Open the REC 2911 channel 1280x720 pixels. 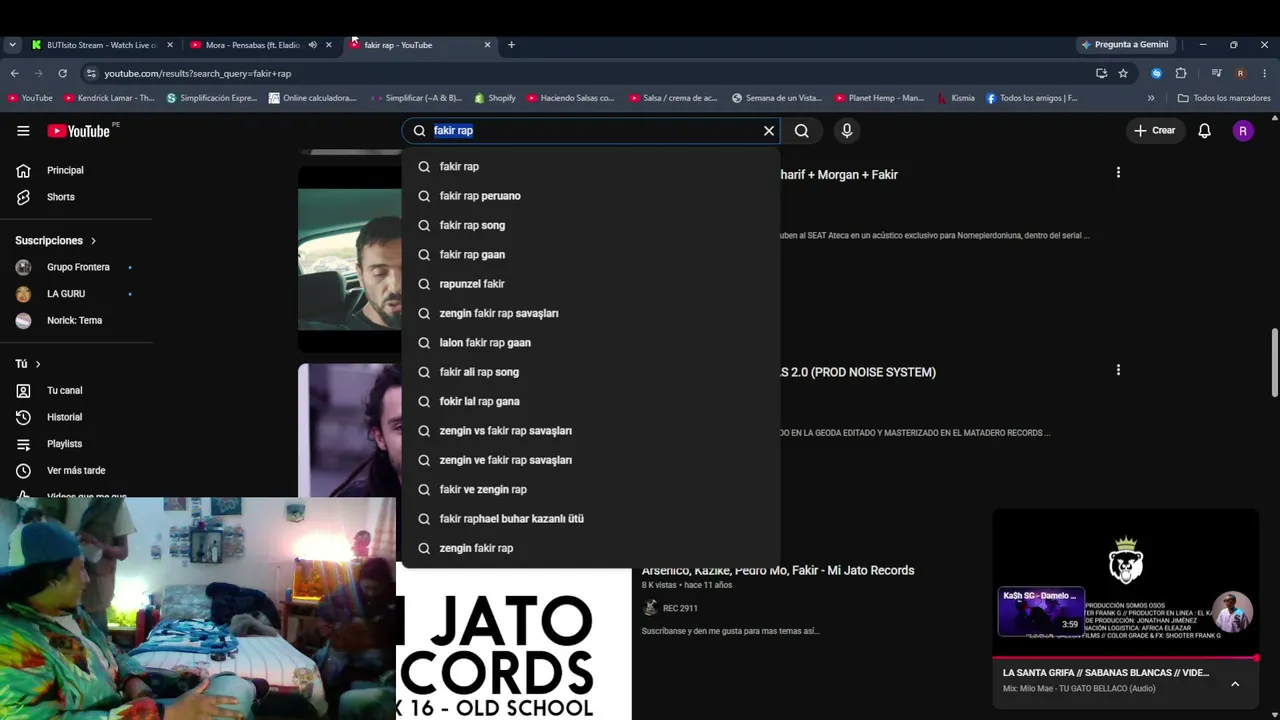coord(680,608)
